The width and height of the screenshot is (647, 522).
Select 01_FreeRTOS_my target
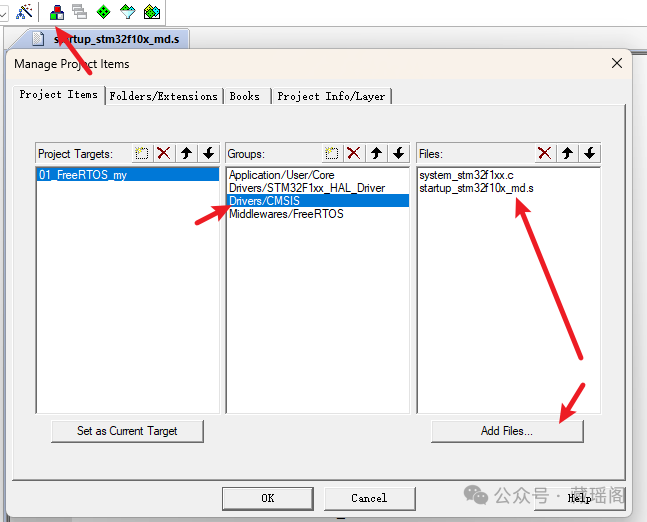(128, 175)
